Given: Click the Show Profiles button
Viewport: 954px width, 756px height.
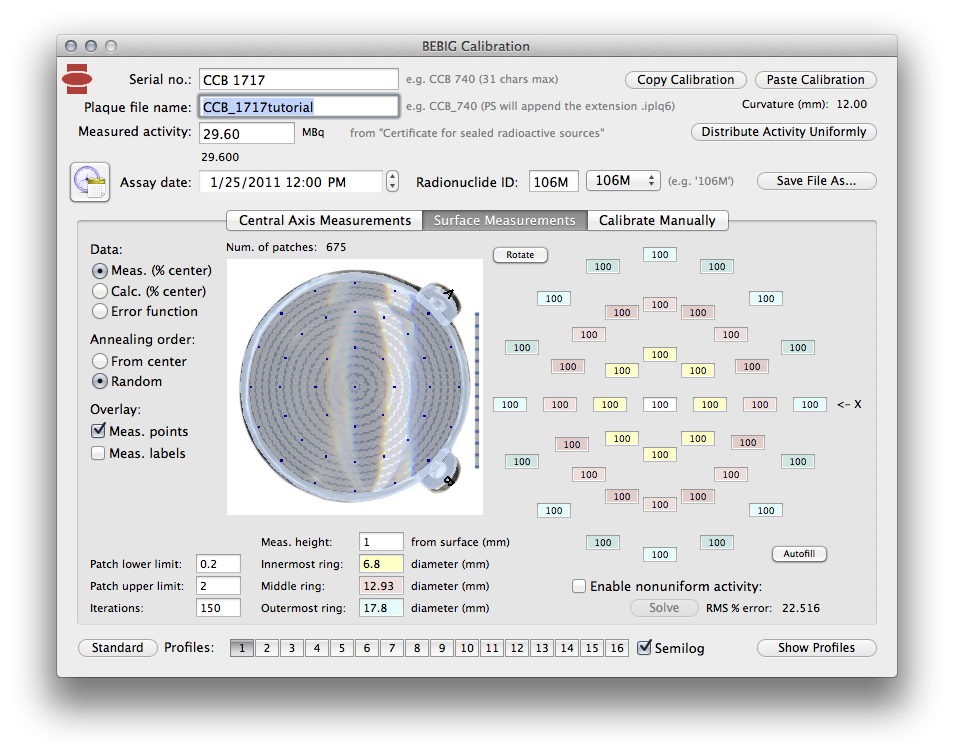Looking at the screenshot, I should point(816,648).
